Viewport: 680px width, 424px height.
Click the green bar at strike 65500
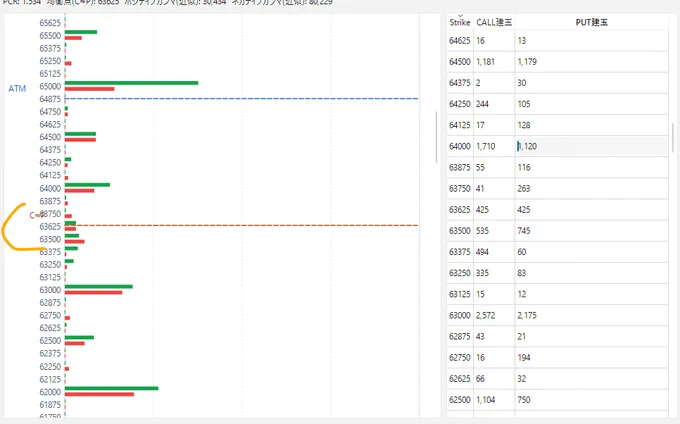tap(81, 32)
